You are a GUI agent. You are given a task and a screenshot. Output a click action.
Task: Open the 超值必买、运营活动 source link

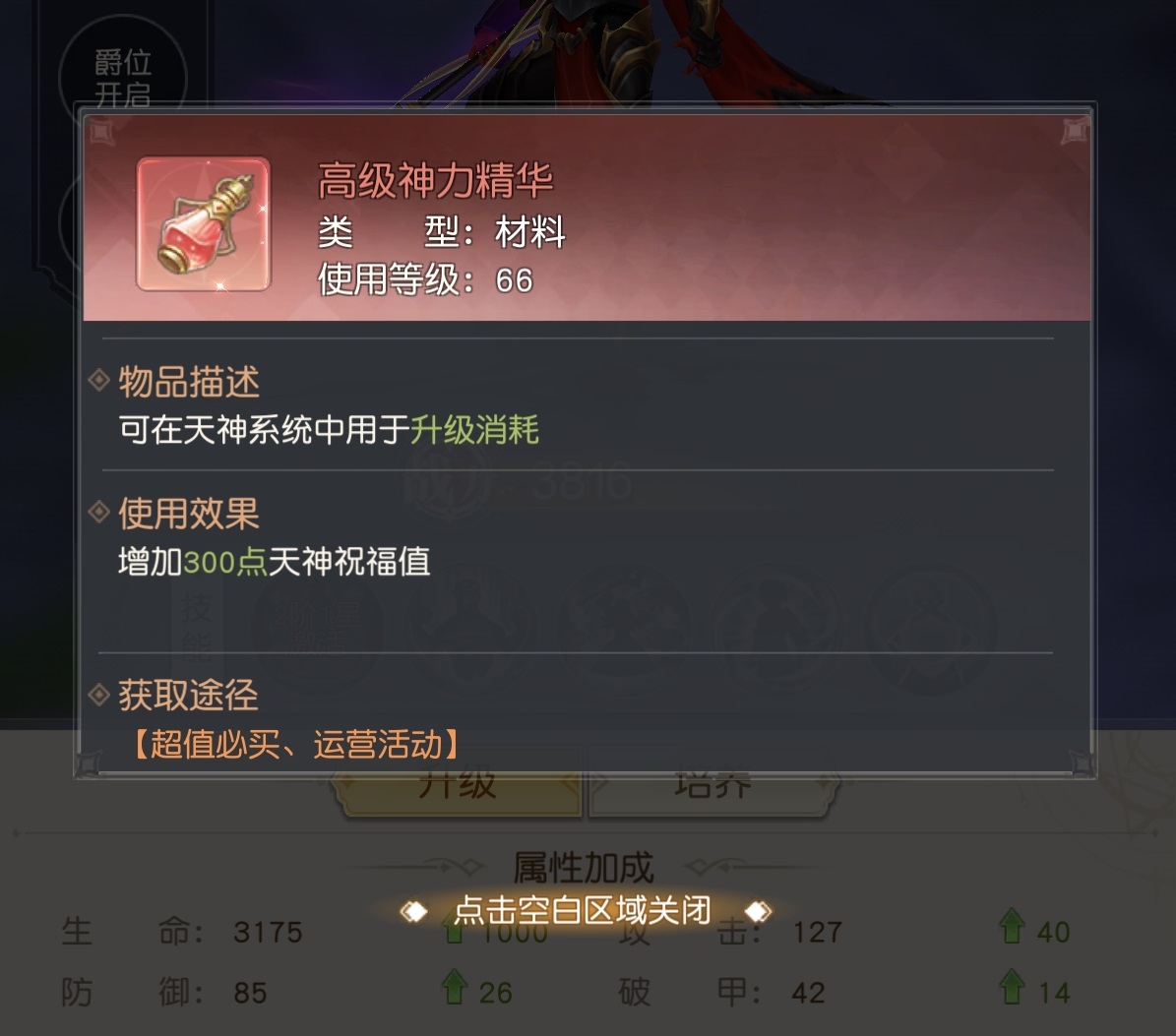point(296,745)
